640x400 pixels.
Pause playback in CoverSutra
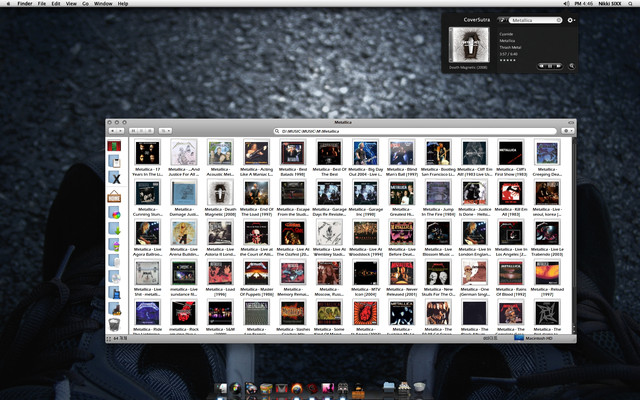point(550,66)
